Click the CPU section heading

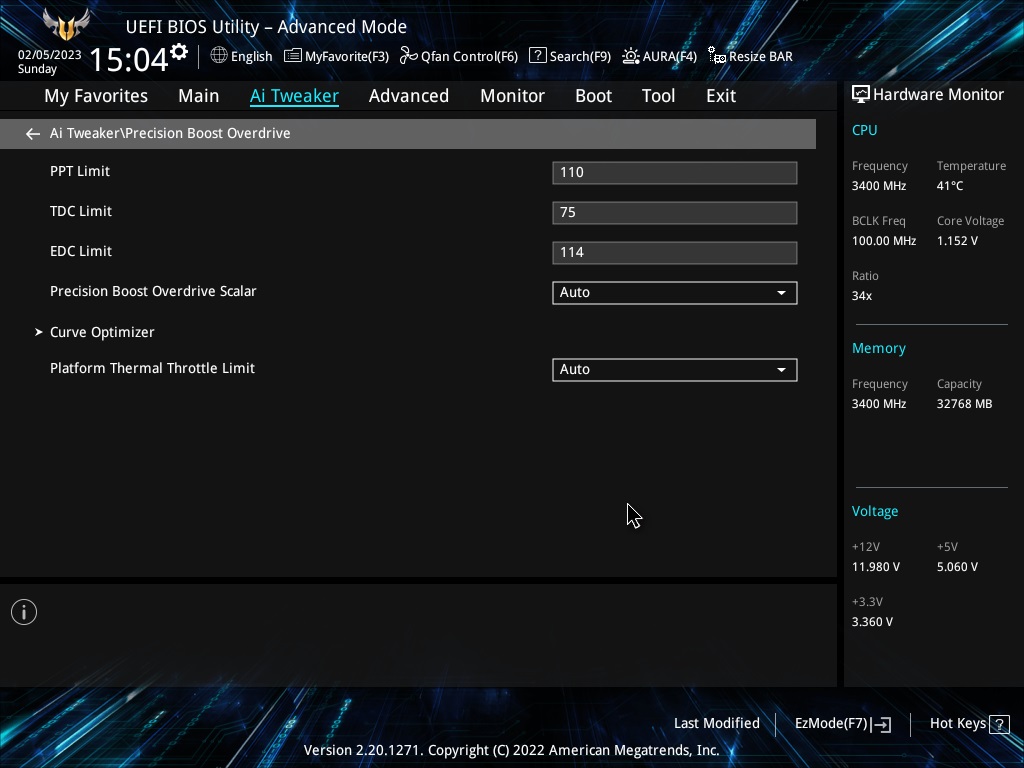864,130
